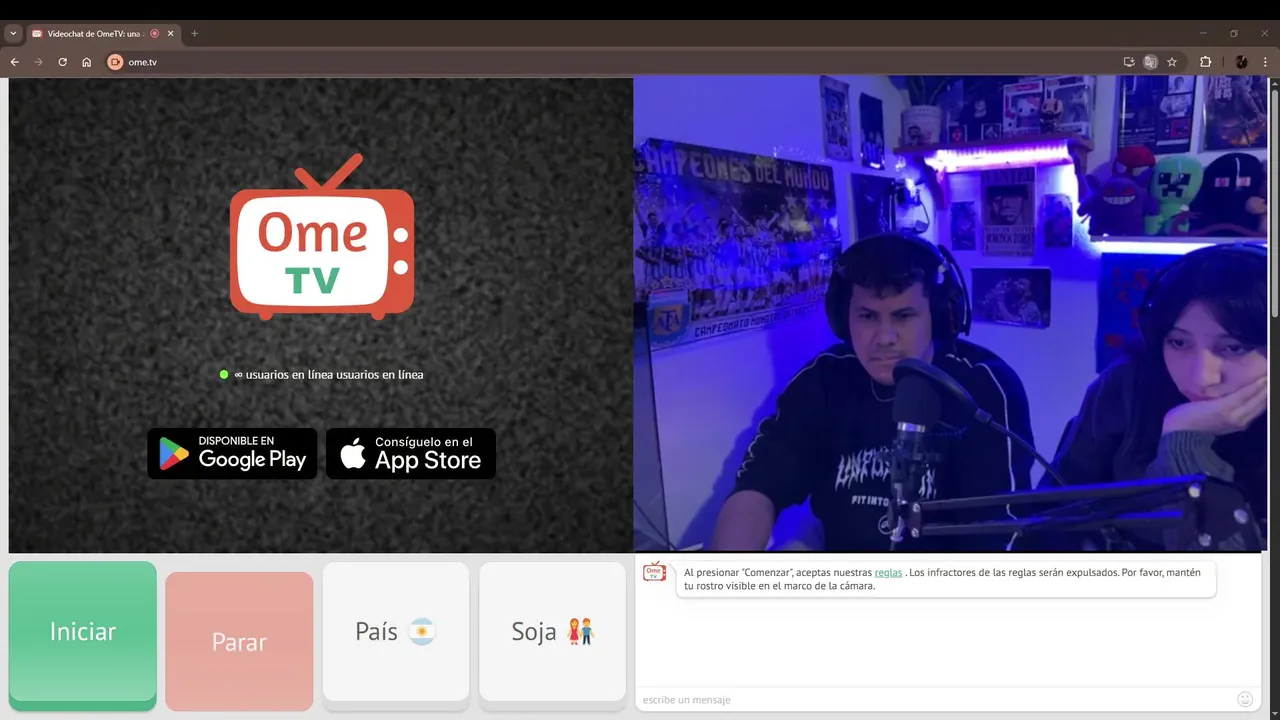This screenshot has height=720, width=1280.
Task: Click the Iniciar green button
Action: click(83, 635)
